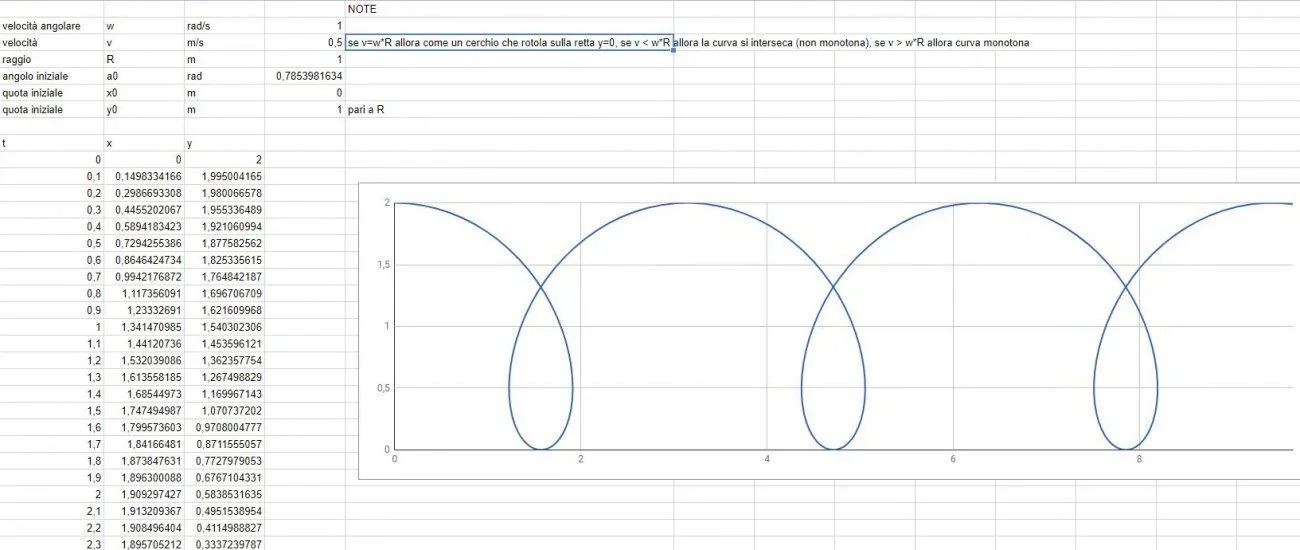
Task: Select the velocità angolare label cell
Action: pos(52,25)
